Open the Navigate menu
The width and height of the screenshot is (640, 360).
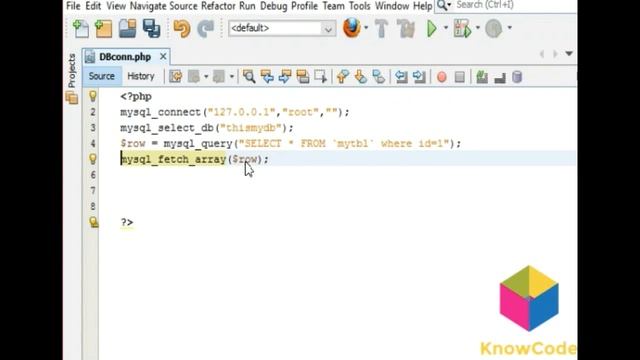(x=148, y=6)
